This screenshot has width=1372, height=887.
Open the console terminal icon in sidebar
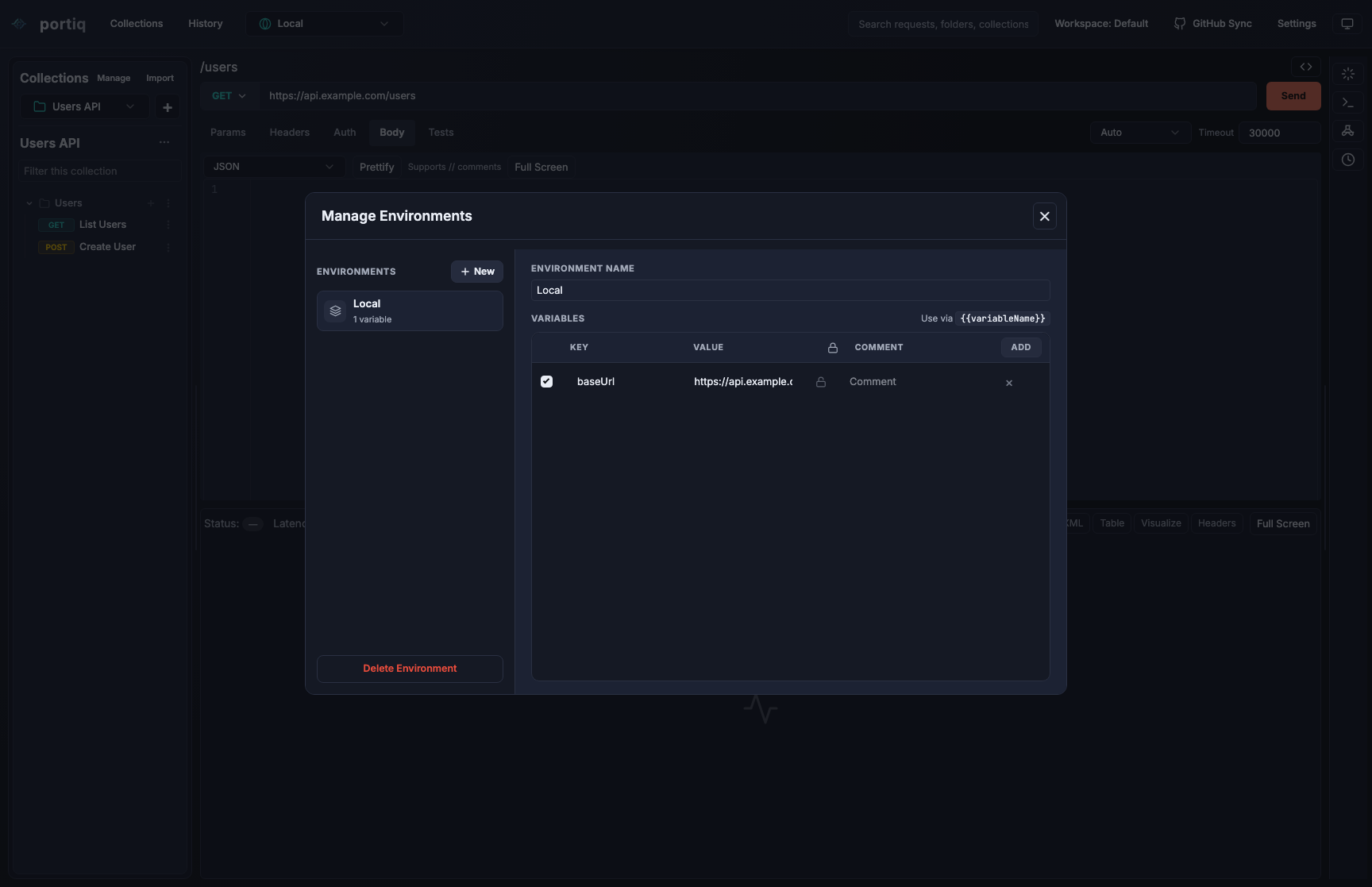(1348, 102)
